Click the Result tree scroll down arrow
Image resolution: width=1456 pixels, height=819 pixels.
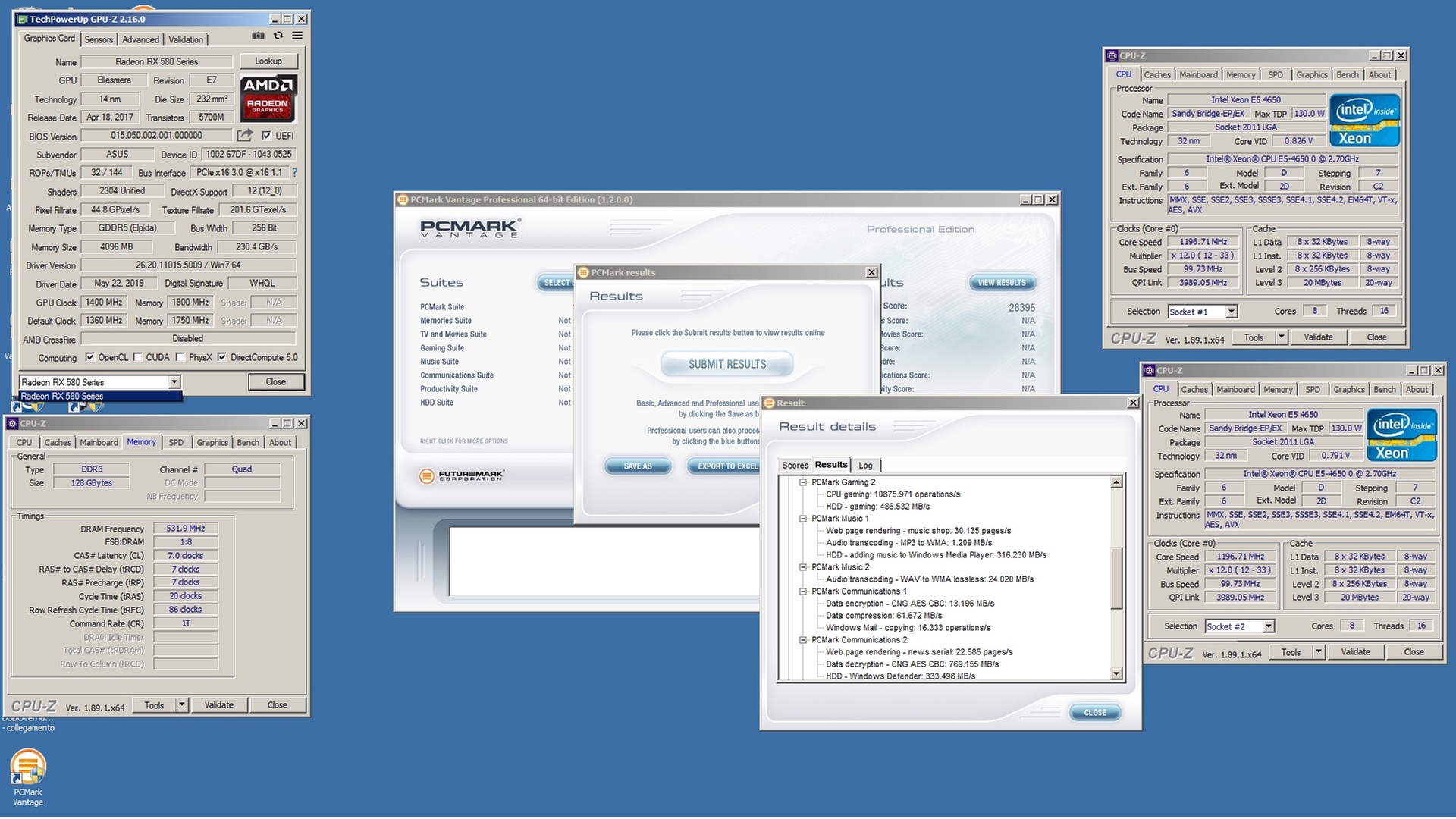1116,673
